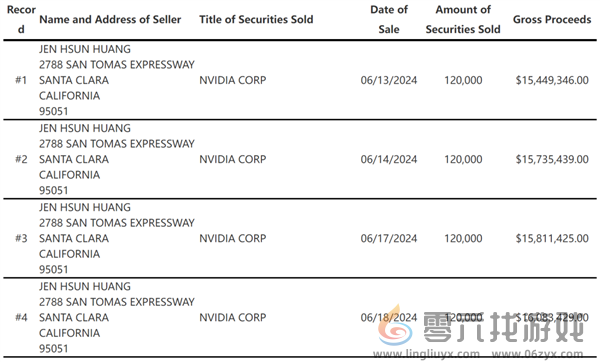Click the Amount of Securities Sold header
600x362 pixels.
[463, 19]
